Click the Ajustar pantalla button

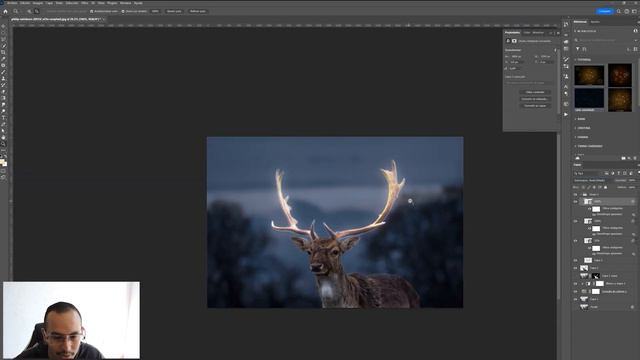tap(174, 11)
